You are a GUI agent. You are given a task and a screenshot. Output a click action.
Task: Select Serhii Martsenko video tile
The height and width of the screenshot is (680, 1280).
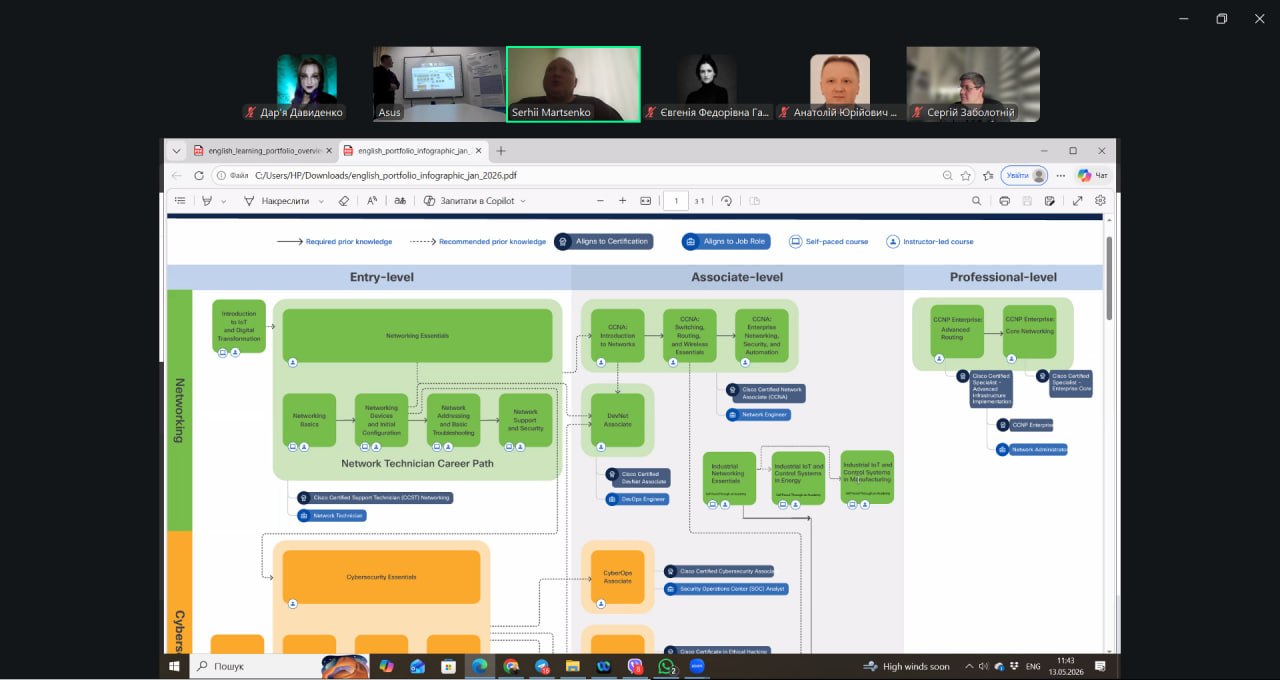(x=573, y=84)
